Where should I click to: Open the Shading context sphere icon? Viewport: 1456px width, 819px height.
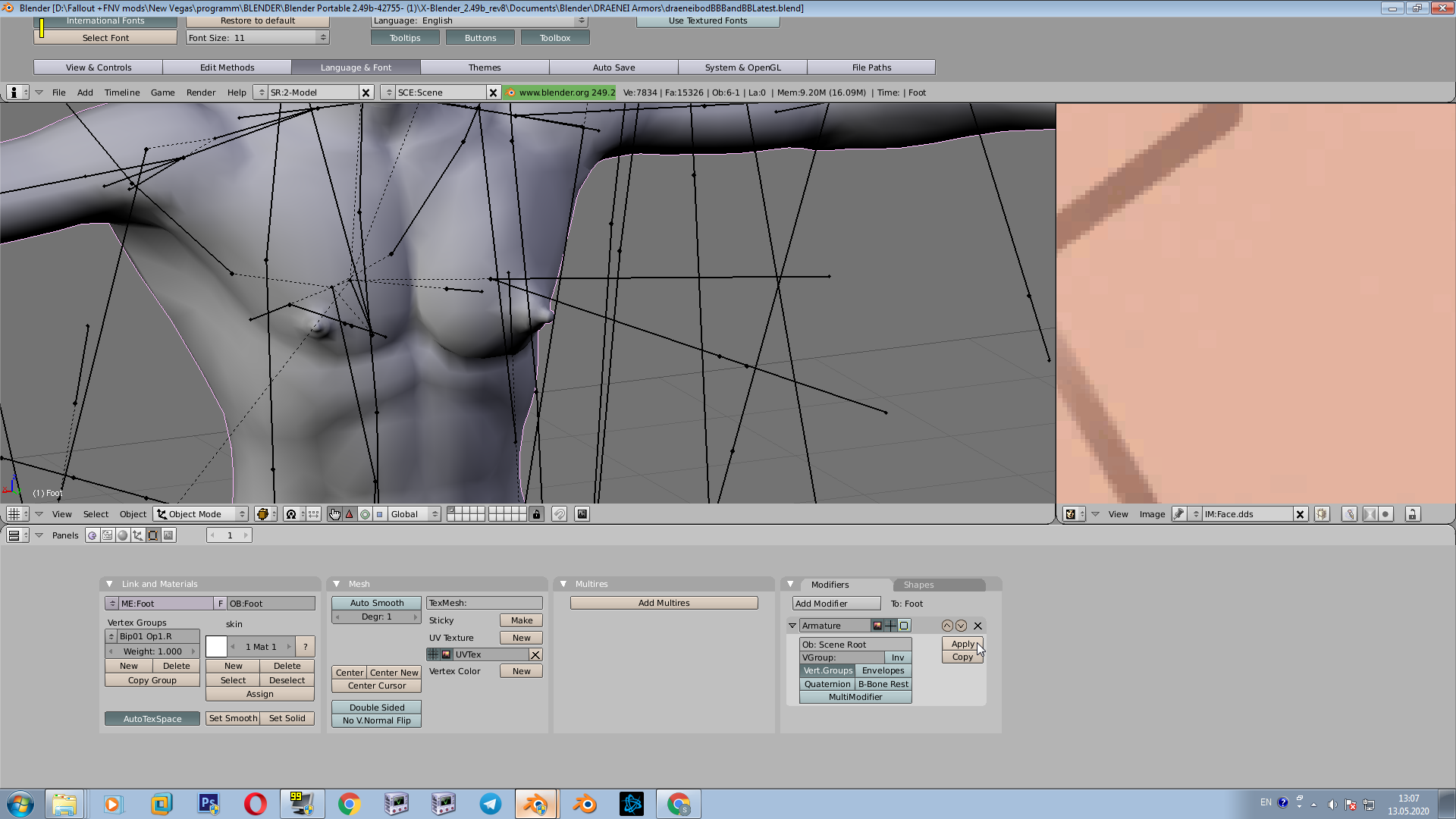(123, 535)
